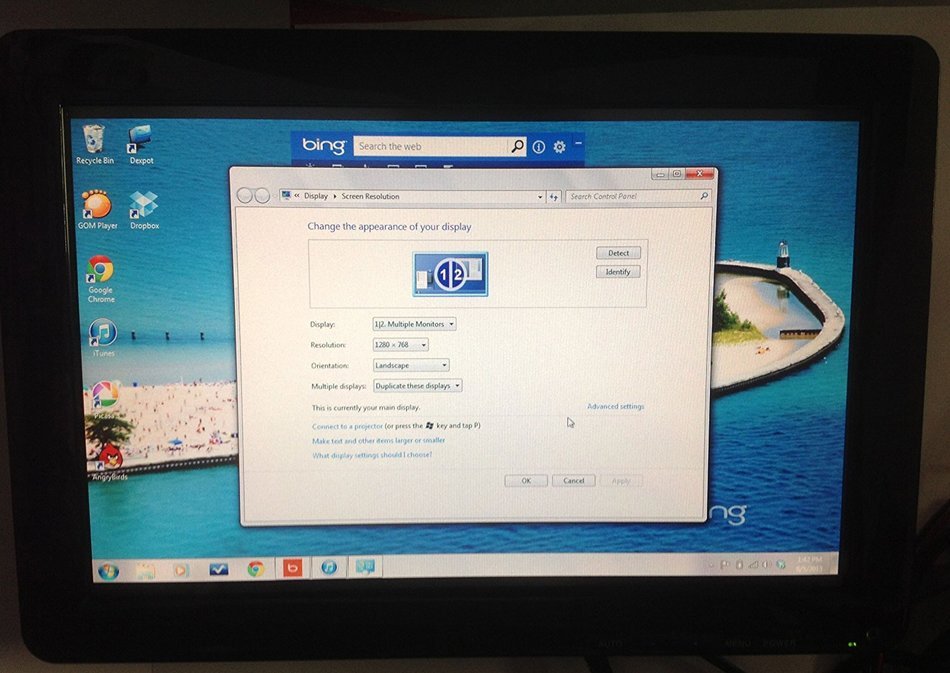Open the Display dropdown
This screenshot has height=673, width=950.
[x=414, y=324]
